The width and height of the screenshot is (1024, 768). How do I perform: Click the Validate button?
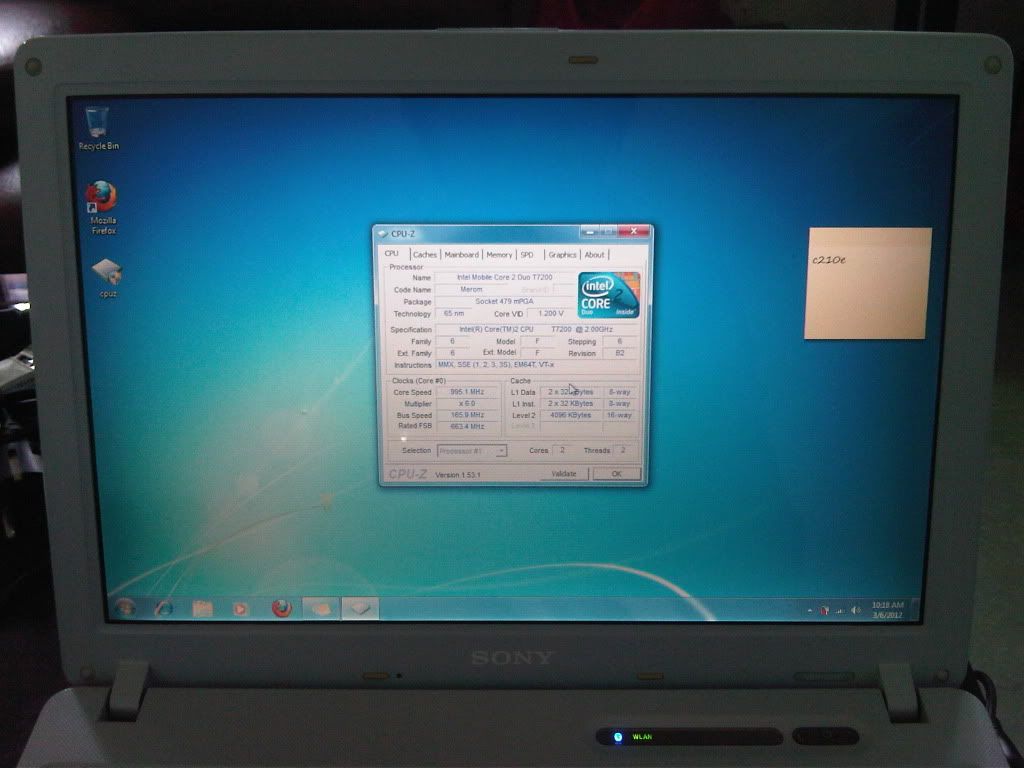click(x=564, y=473)
